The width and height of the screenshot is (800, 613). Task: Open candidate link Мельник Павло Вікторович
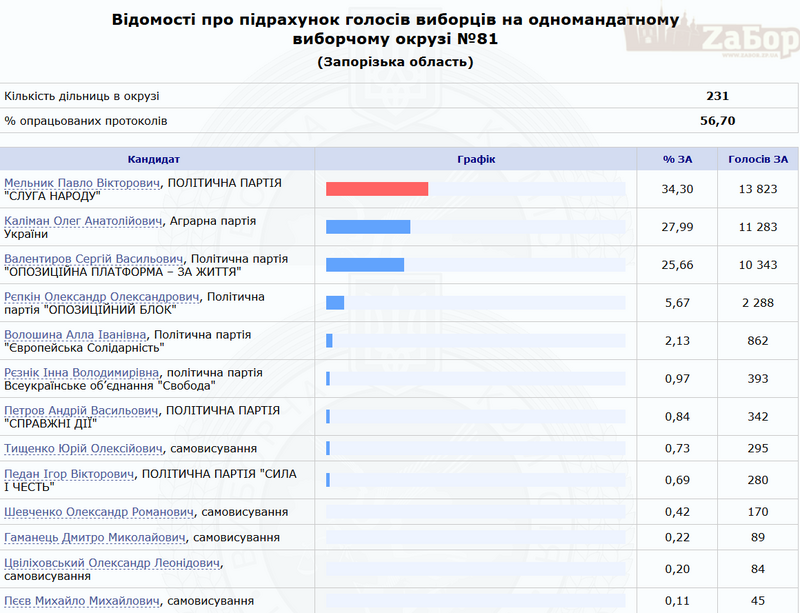[82, 184]
